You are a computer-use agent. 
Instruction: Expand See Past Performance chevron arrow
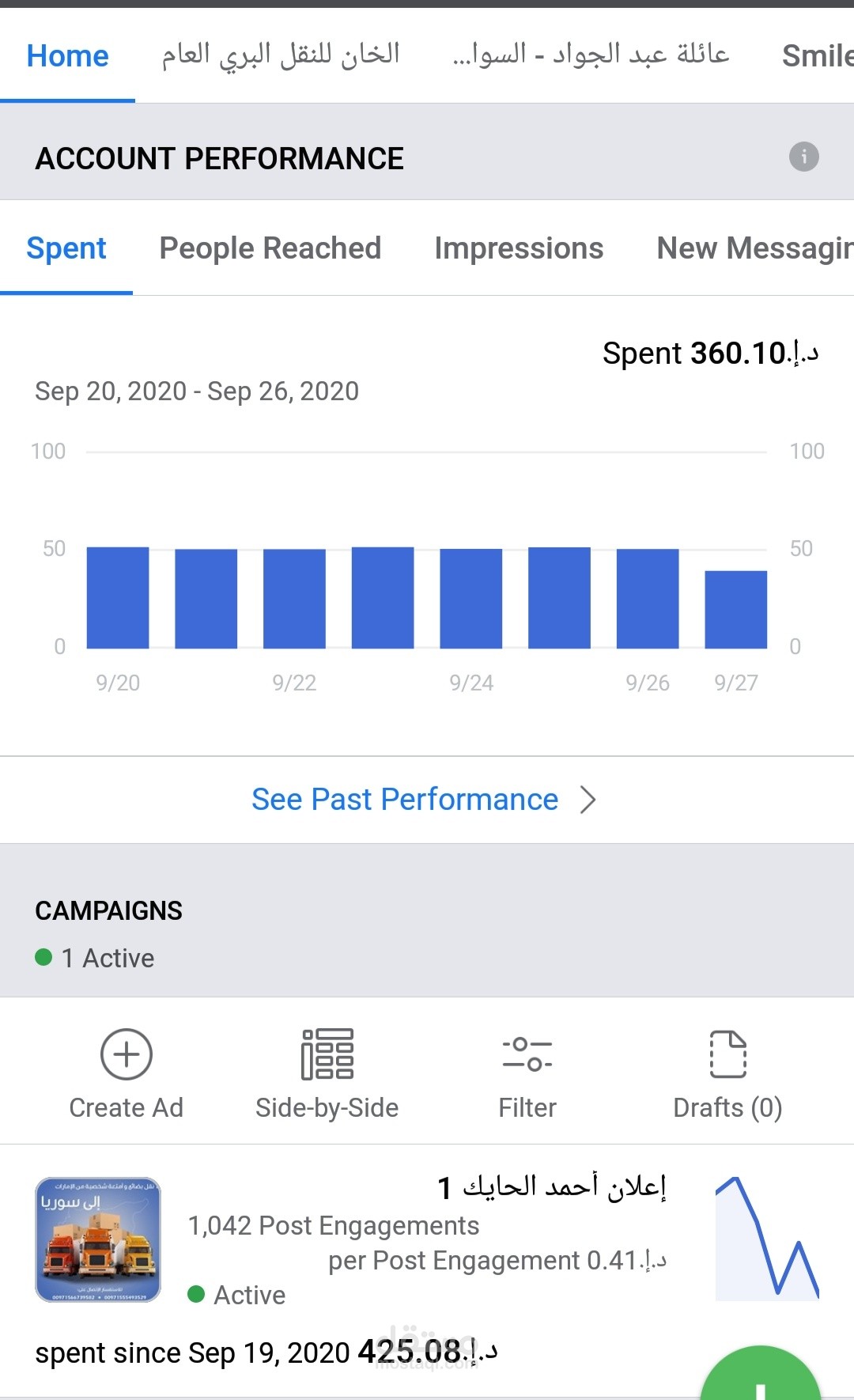click(588, 800)
